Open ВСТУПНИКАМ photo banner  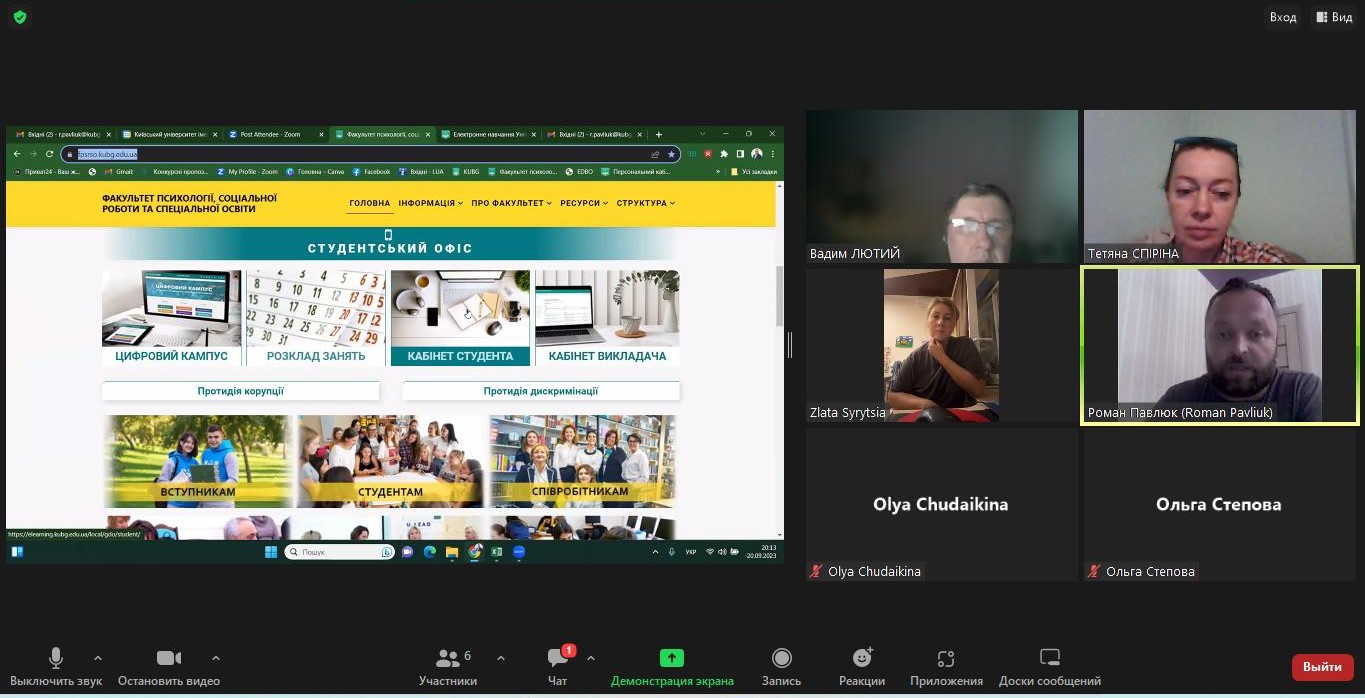pos(197,461)
